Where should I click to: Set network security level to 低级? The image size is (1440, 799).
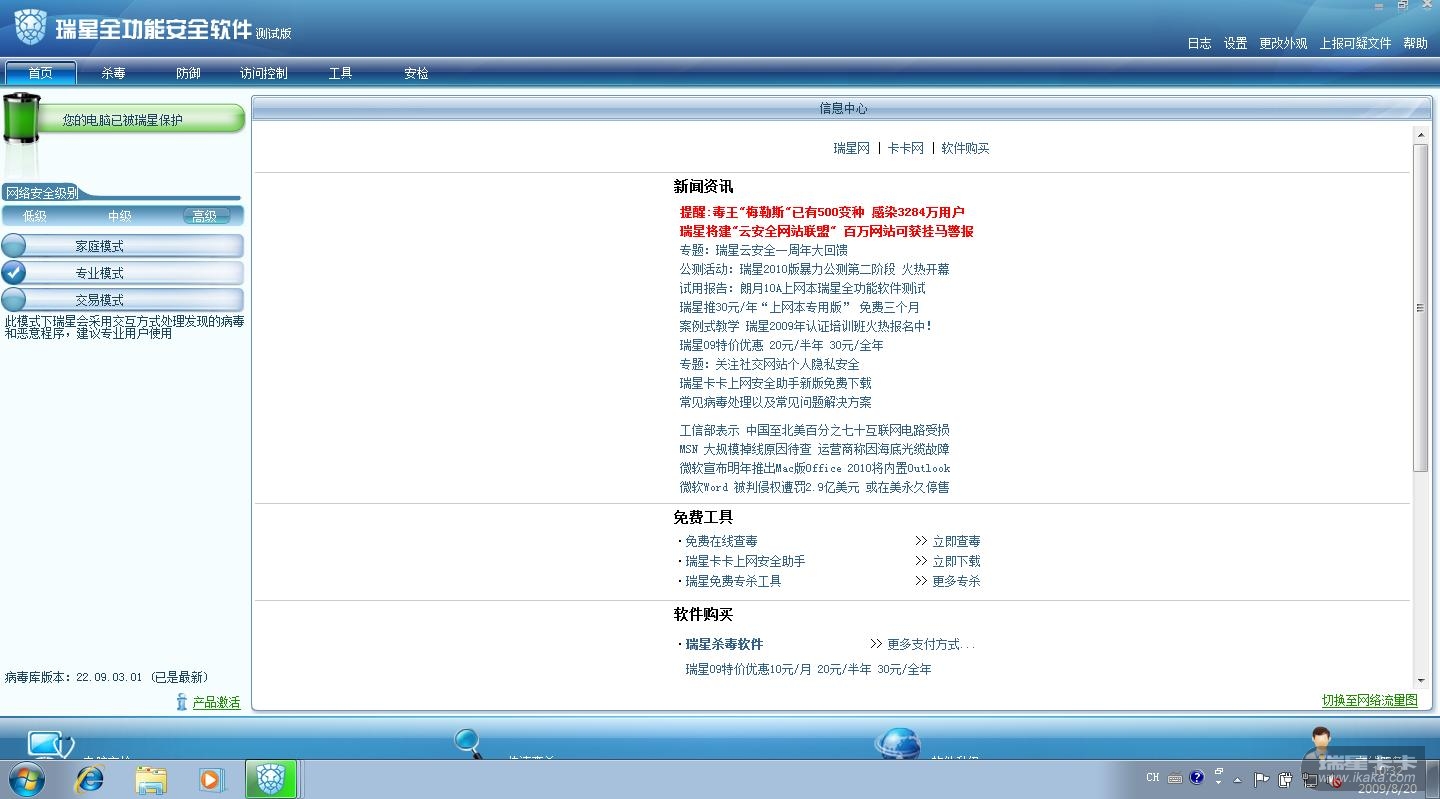pos(35,216)
